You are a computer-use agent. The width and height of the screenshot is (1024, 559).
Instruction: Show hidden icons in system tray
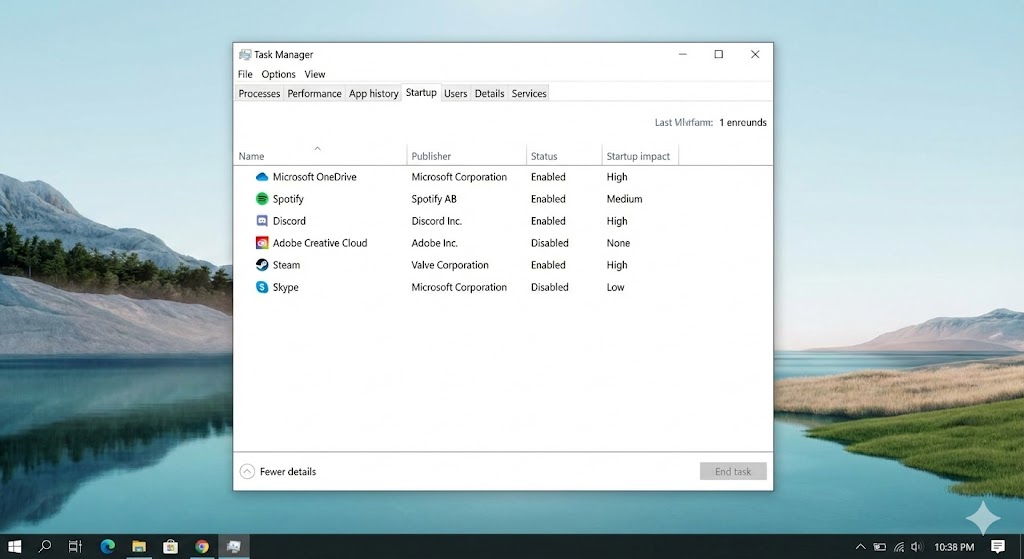point(860,547)
